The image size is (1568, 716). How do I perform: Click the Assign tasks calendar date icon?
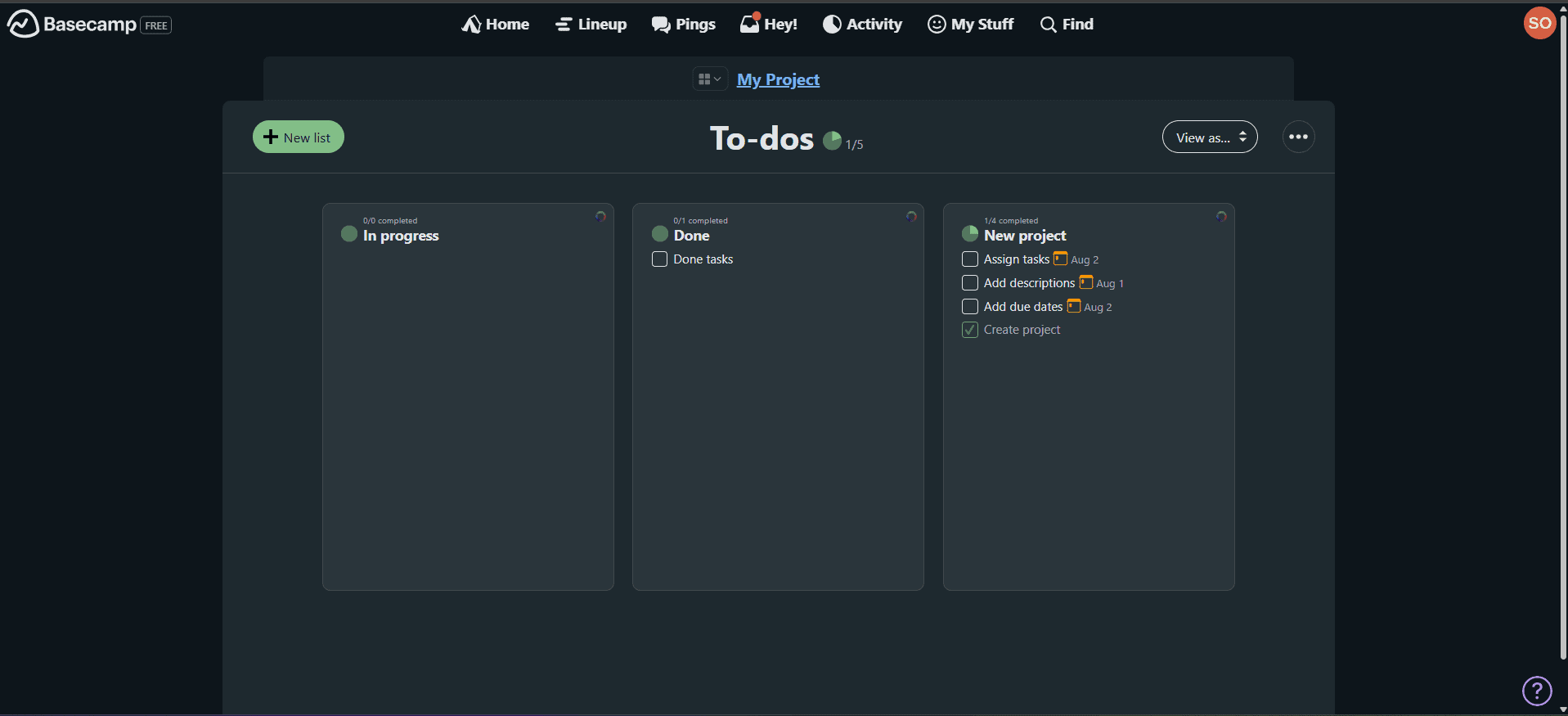pyautogui.click(x=1060, y=259)
